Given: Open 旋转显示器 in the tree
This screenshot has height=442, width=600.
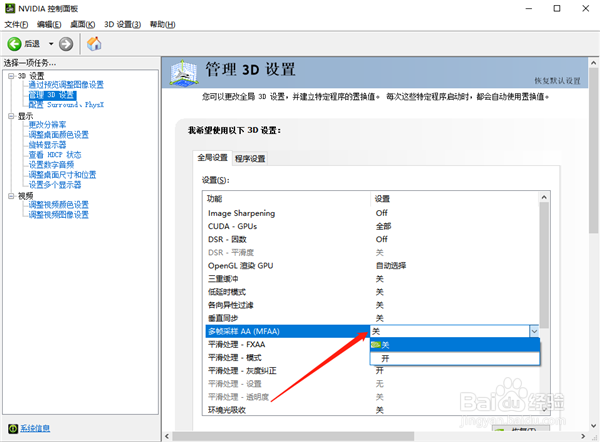Looking at the screenshot, I should [47, 145].
